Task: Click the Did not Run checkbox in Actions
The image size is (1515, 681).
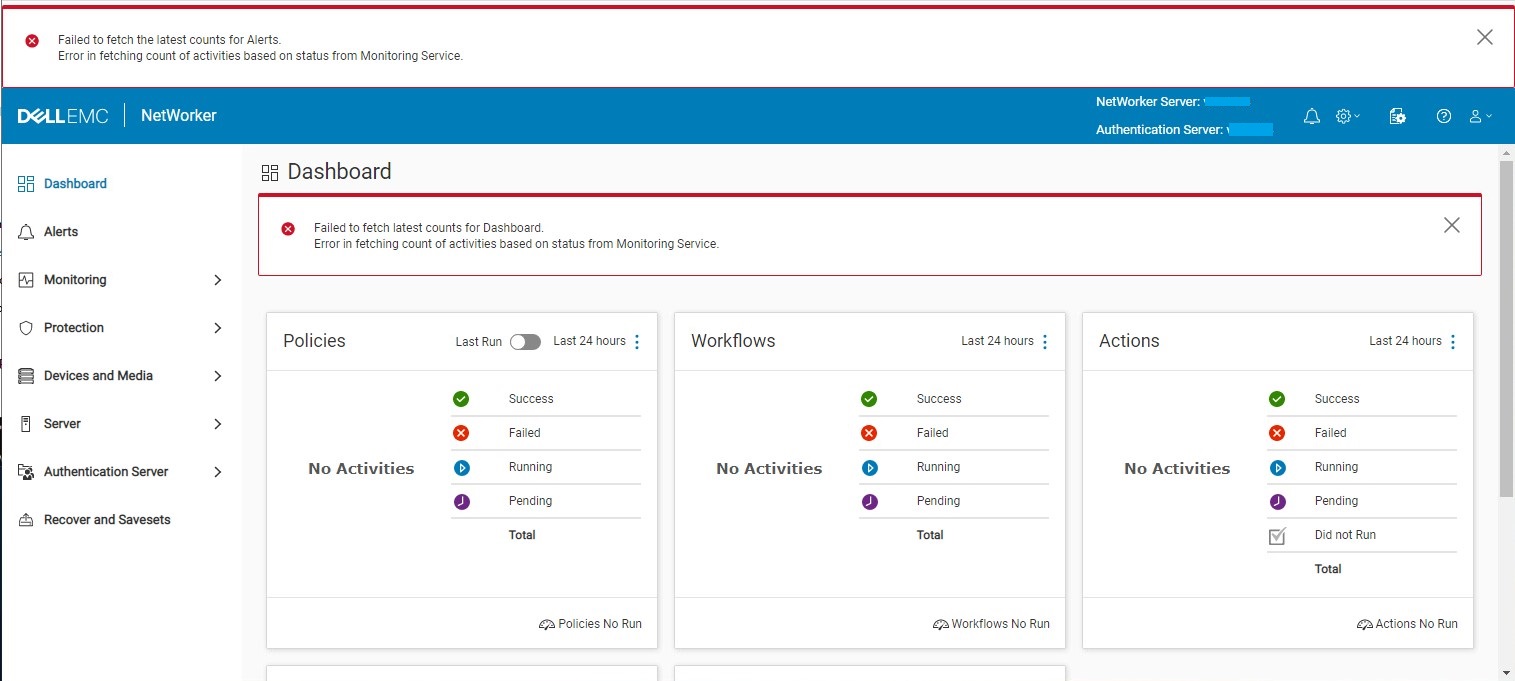Action: coord(1277,535)
